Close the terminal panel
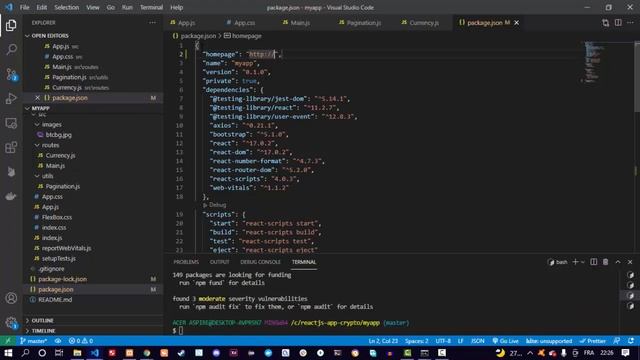The width and height of the screenshot is (640, 360). point(630,262)
